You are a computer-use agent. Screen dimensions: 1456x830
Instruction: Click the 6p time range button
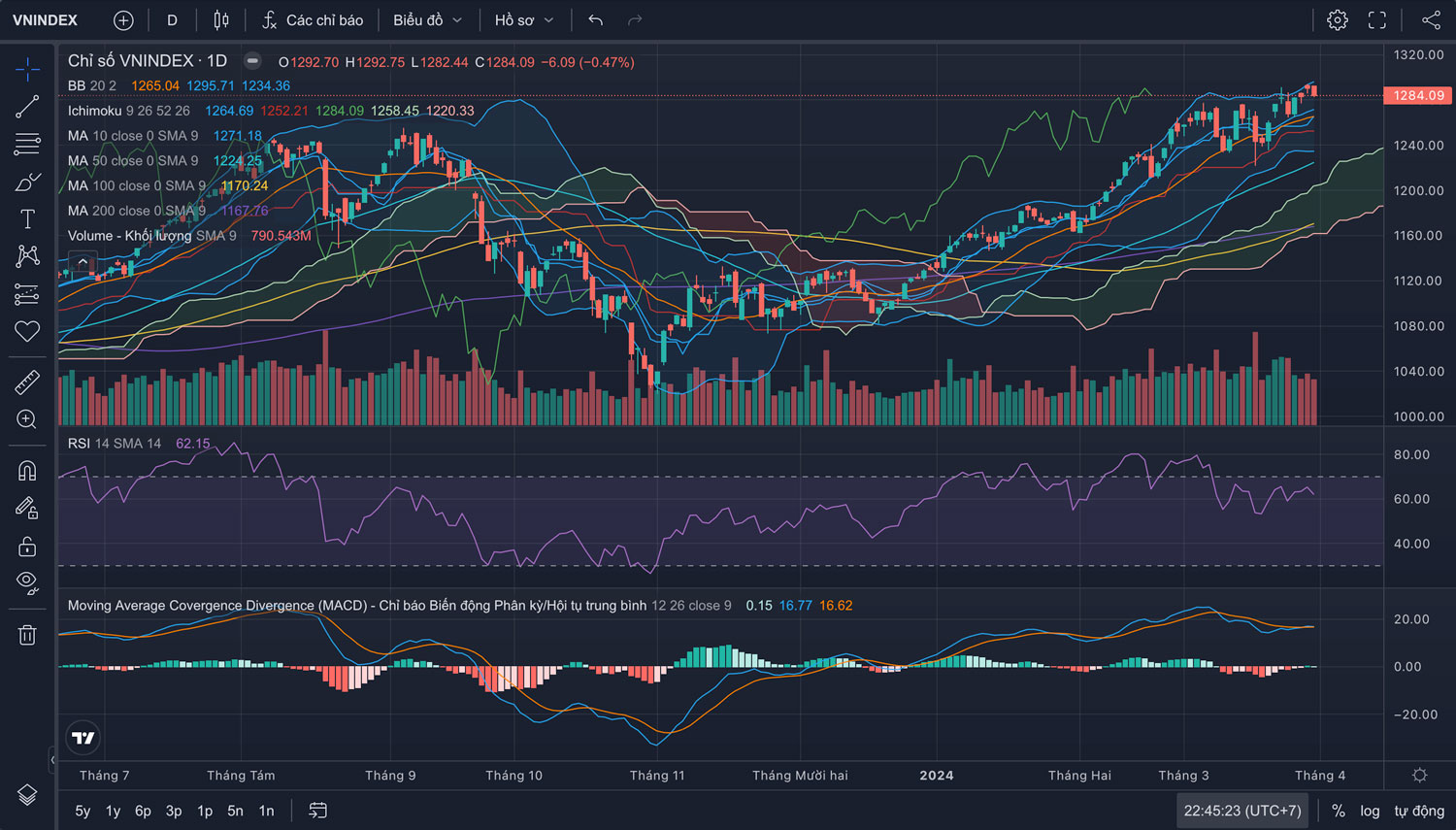click(x=143, y=811)
